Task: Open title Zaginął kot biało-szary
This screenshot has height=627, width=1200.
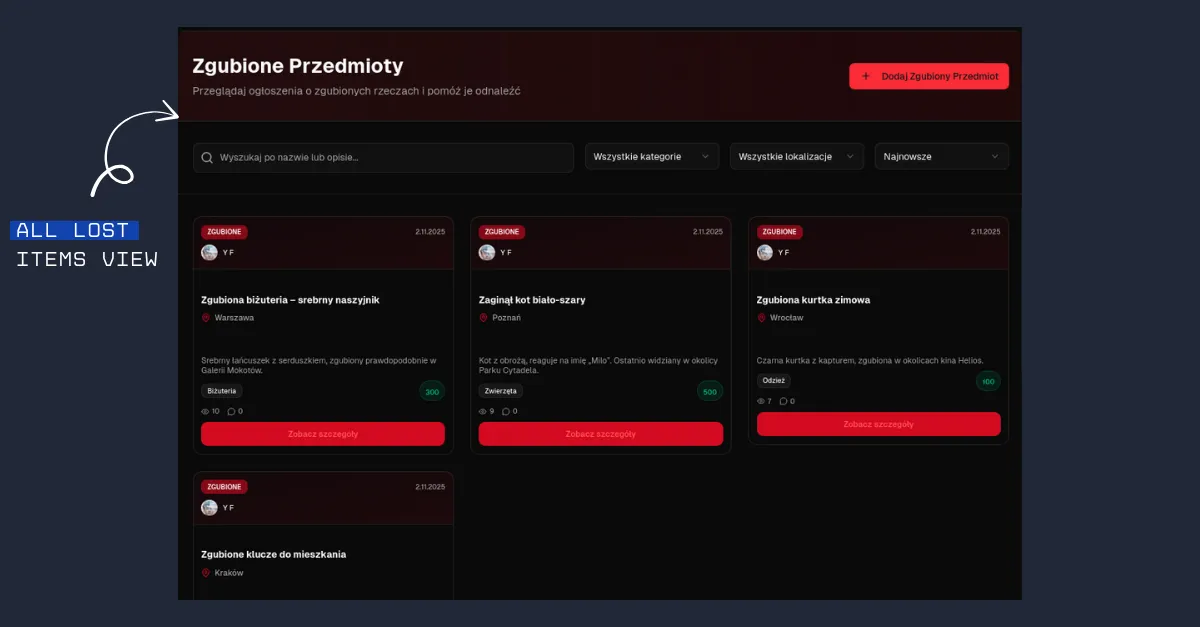Action: (532, 300)
